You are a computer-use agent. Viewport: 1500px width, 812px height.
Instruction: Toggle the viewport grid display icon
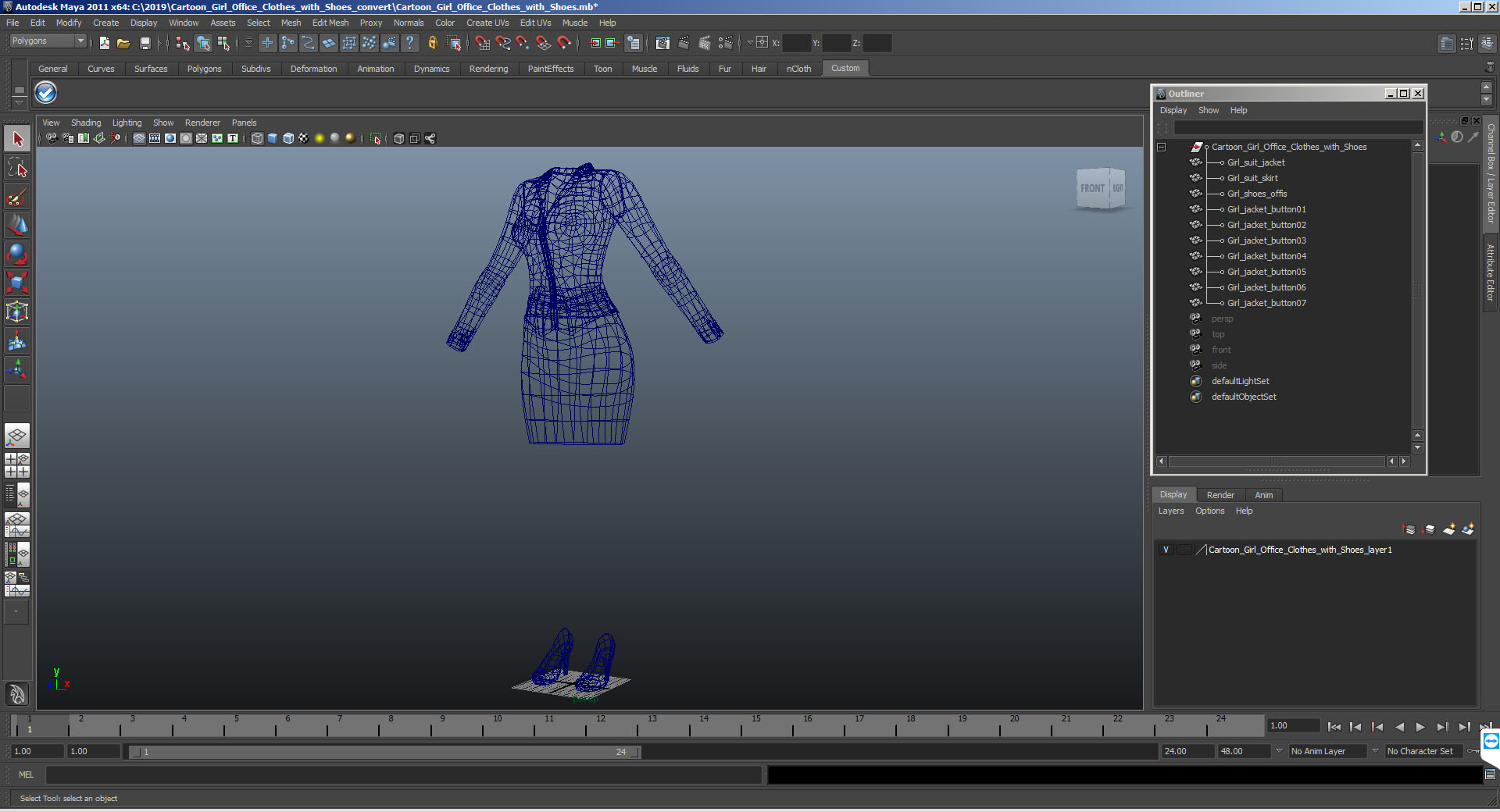[139, 138]
